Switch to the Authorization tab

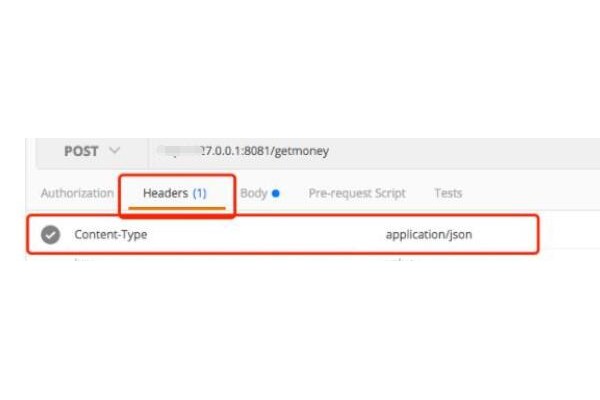click(77, 193)
